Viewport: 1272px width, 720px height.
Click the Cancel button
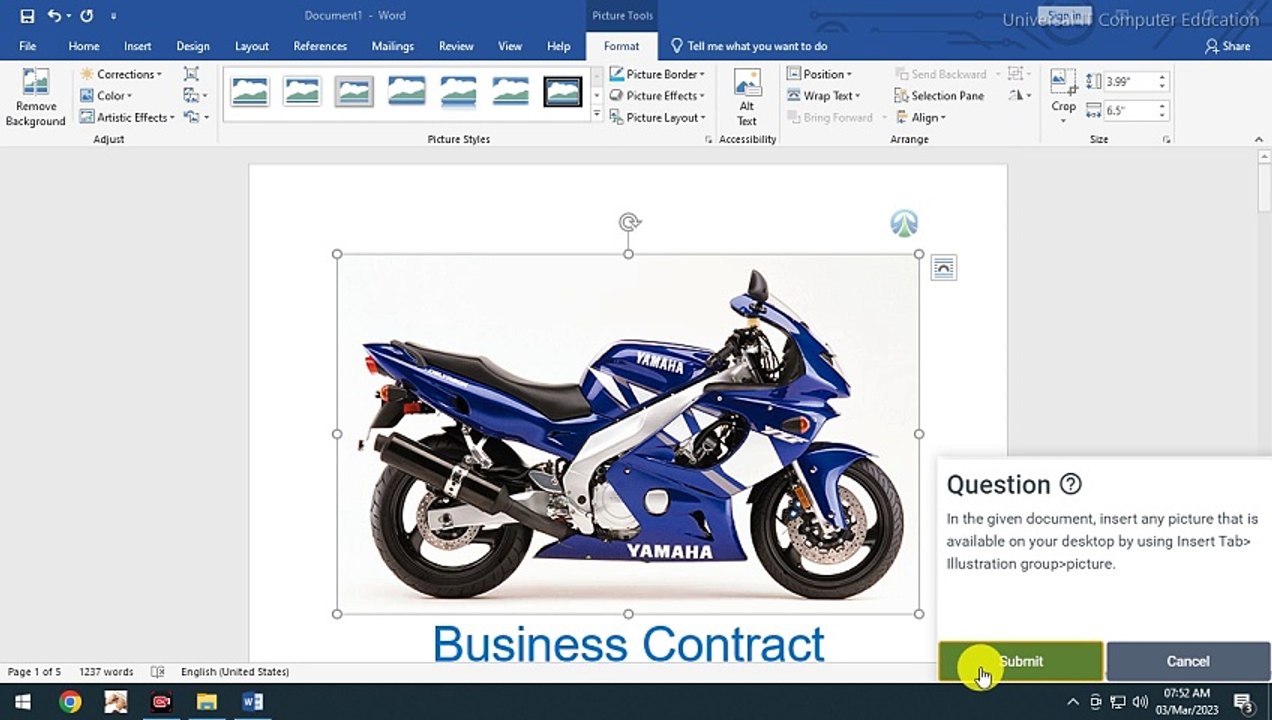pyautogui.click(x=1188, y=661)
